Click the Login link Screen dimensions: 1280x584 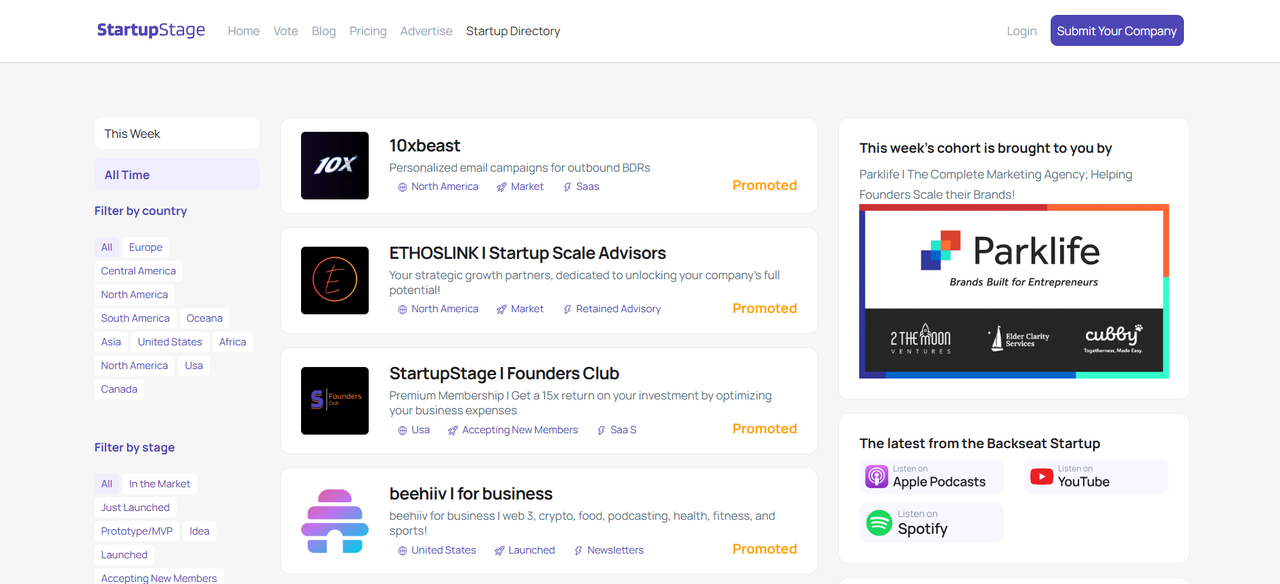[x=1022, y=31]
